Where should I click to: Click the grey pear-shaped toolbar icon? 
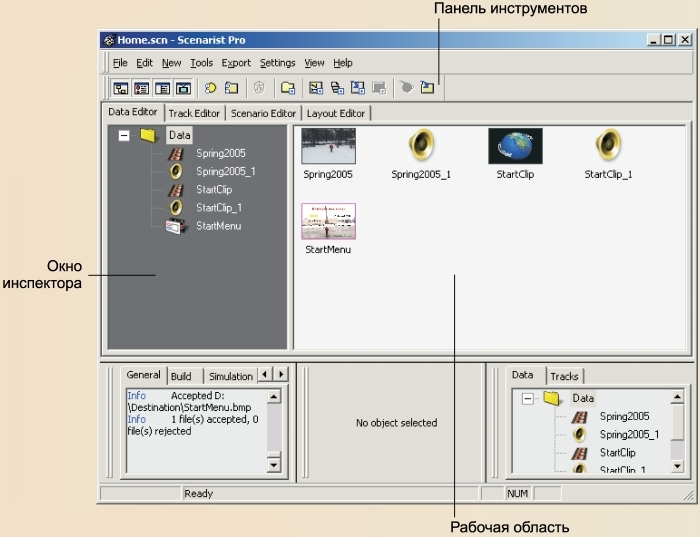click(406, 87)
